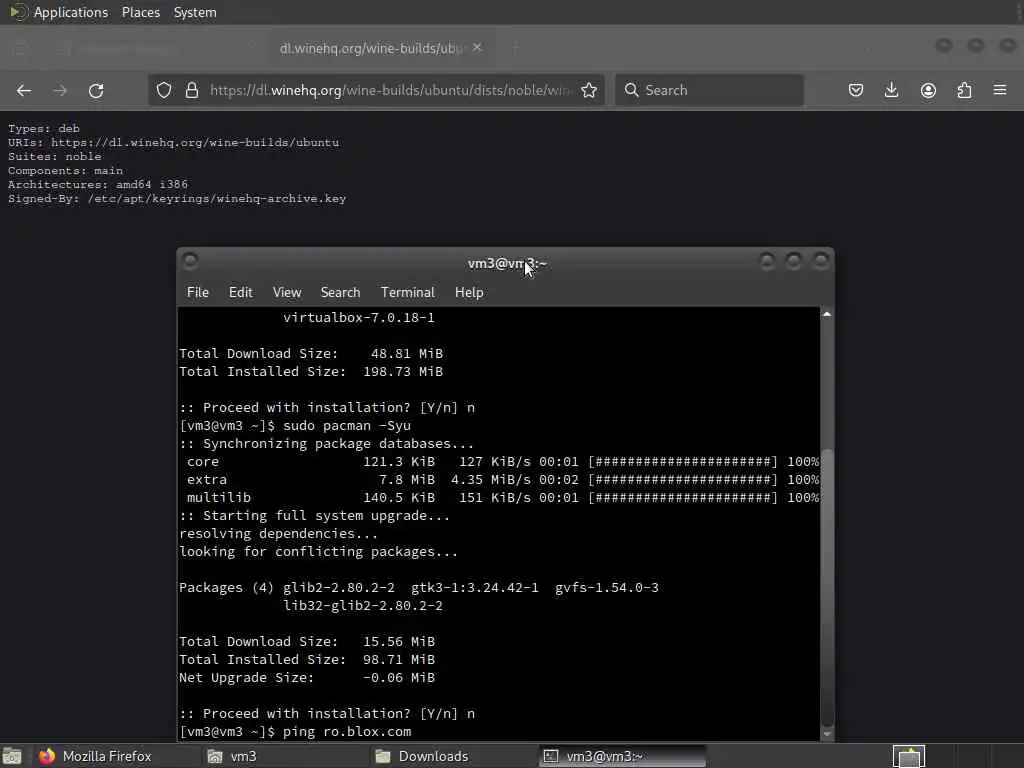Open the System menu

[x=195, y=12]
